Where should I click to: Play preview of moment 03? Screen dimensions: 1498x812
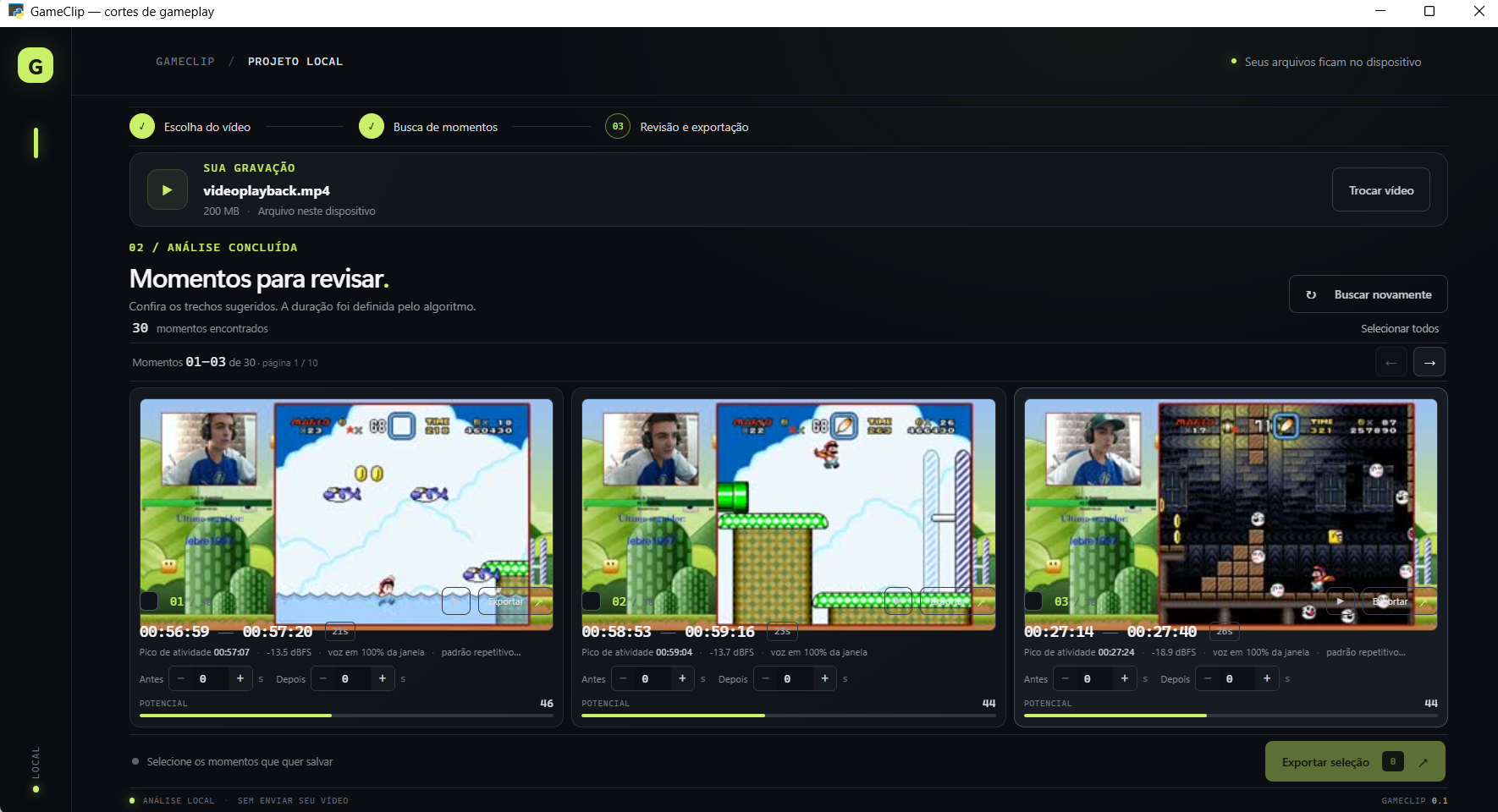tap(1341, 601)
